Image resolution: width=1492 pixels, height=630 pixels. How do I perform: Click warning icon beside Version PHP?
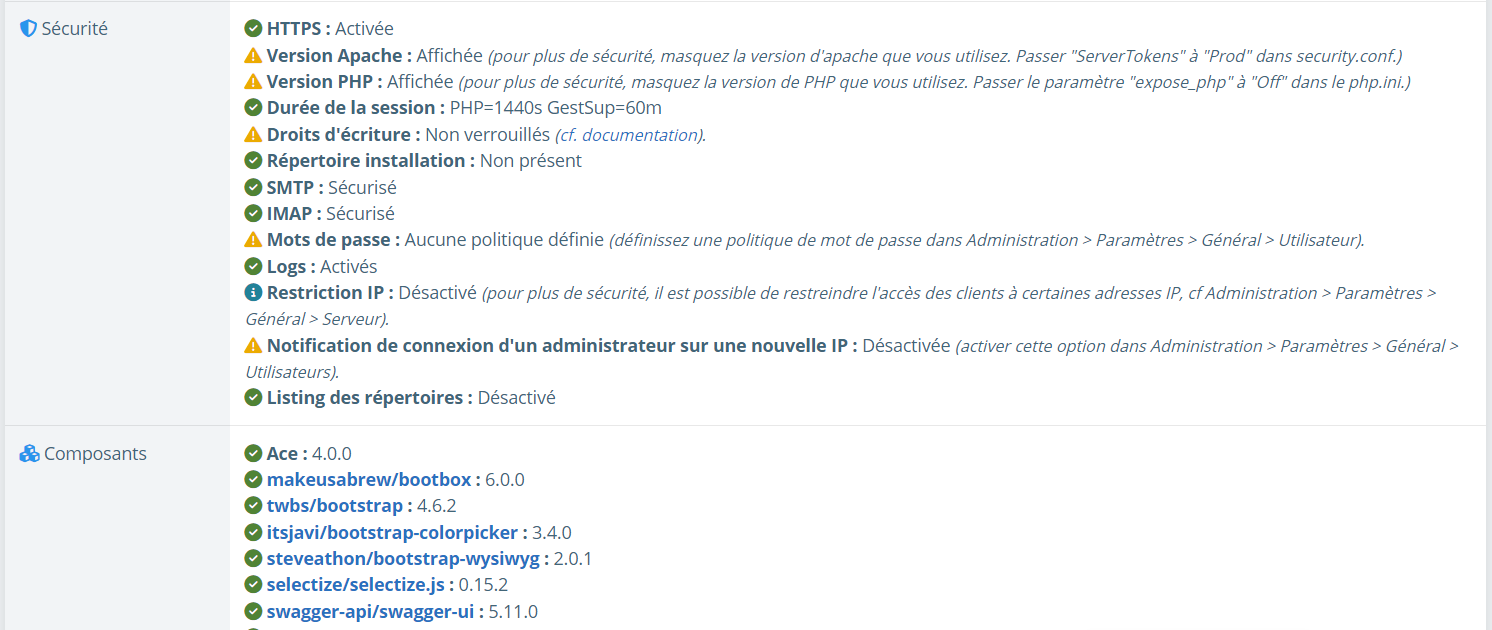(x=254, y=82)
